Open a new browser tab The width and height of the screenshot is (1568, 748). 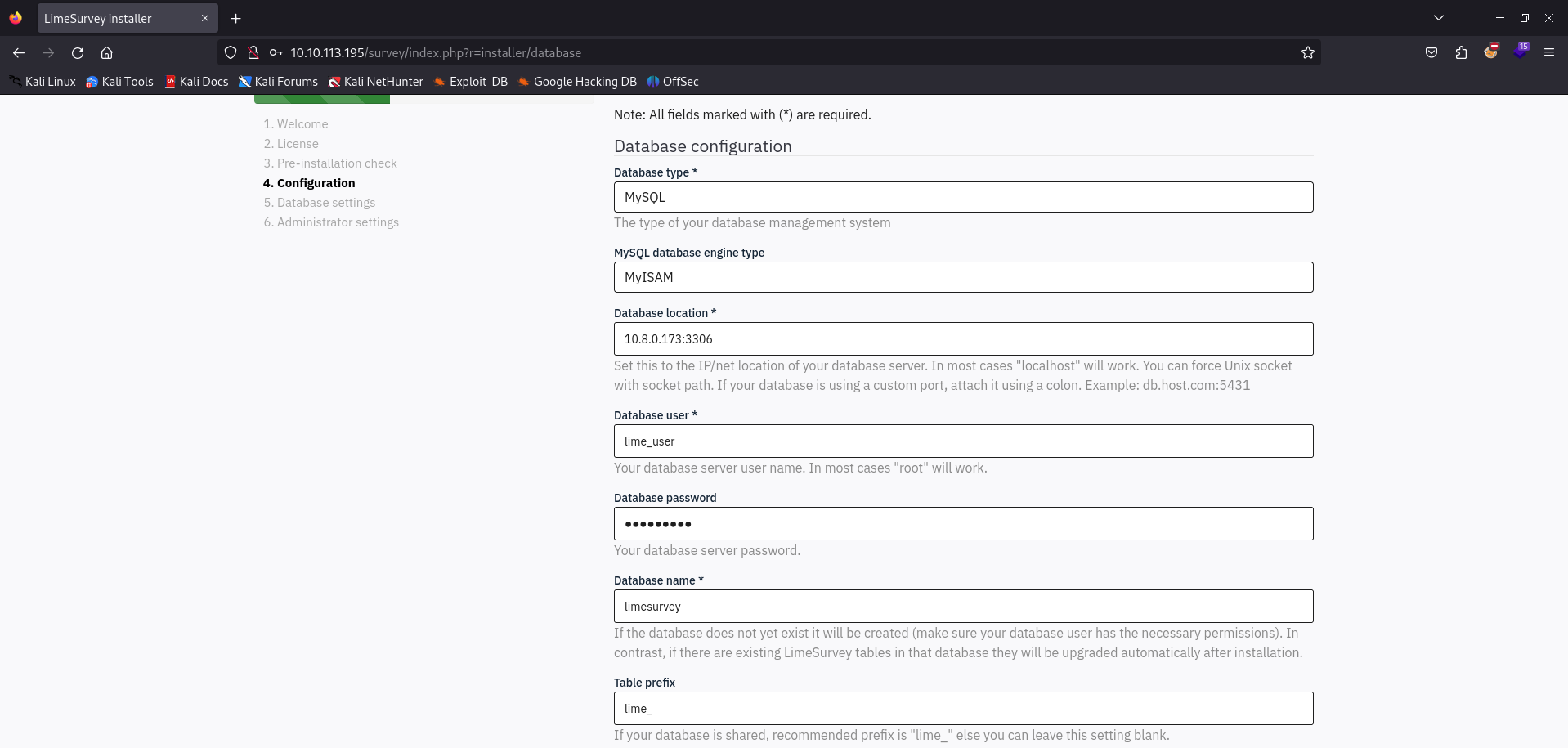(x=235, y=18)
